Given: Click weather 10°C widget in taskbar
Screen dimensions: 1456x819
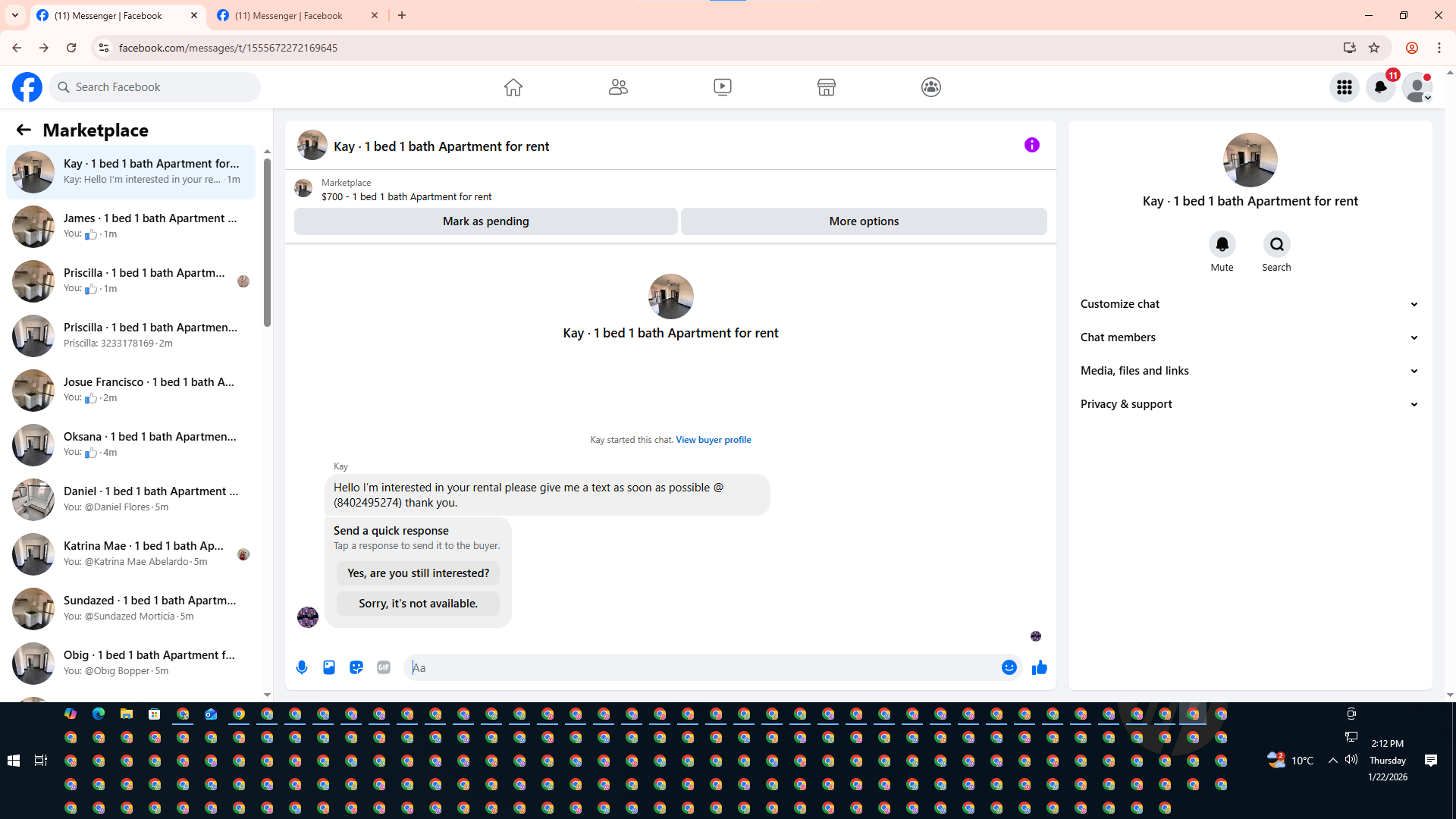Looking at the screenshot, I should (x=1291, y=760).
